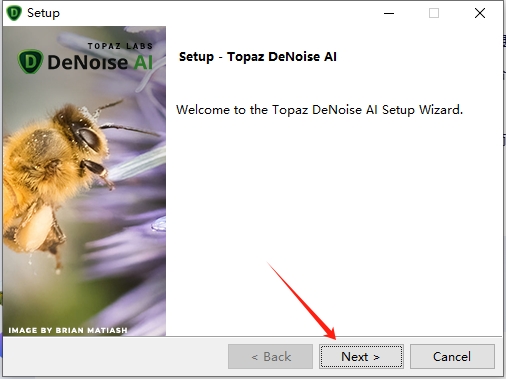The image size is (506, 379).
Task: Click the "Setup - Topaz DeNoise AI" heading
Action: (258, 57)
